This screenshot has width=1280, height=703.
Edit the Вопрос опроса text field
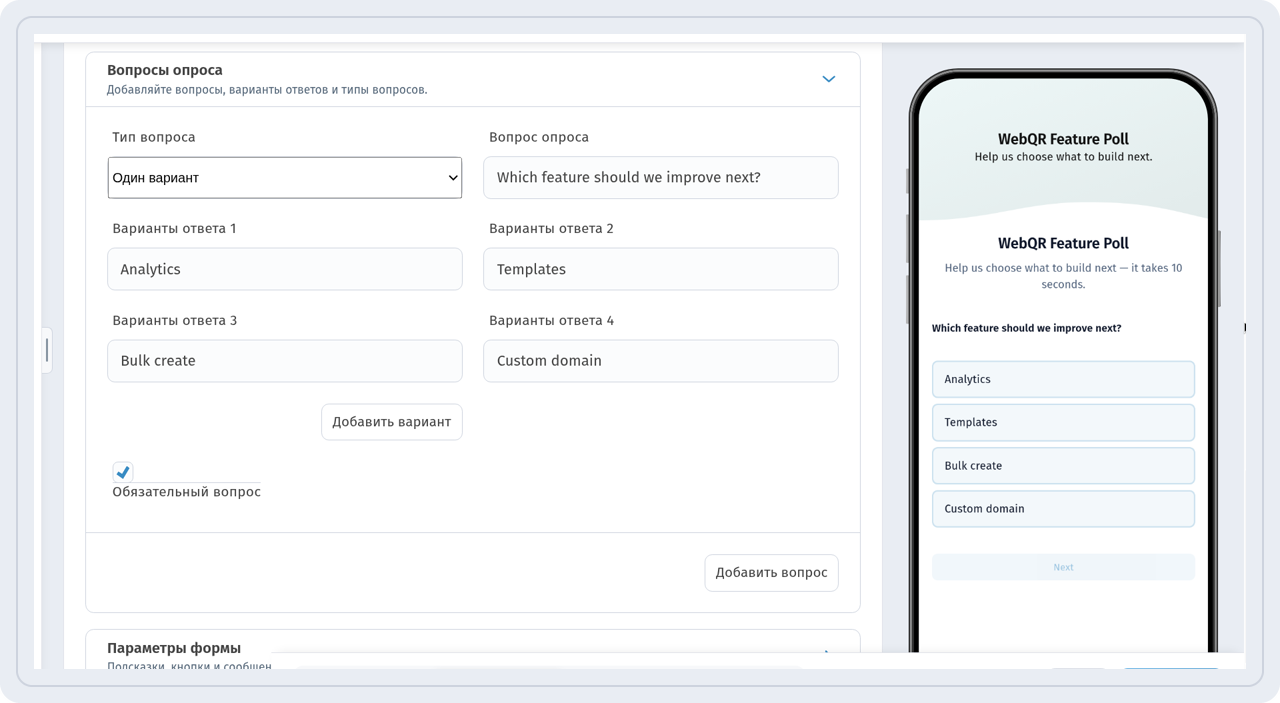tap(661, 178)
